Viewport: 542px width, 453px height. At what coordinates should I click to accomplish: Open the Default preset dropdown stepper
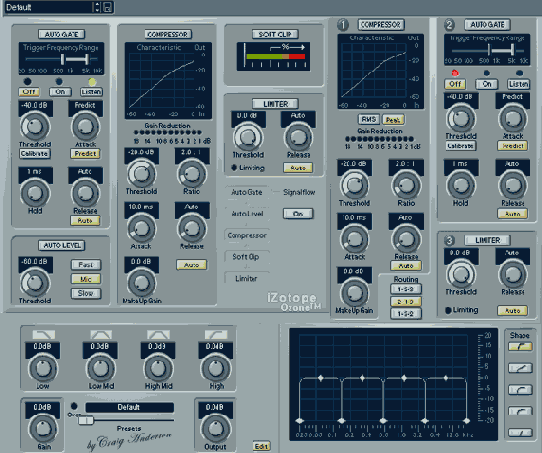pyautogui.click(x=97, y=7)
